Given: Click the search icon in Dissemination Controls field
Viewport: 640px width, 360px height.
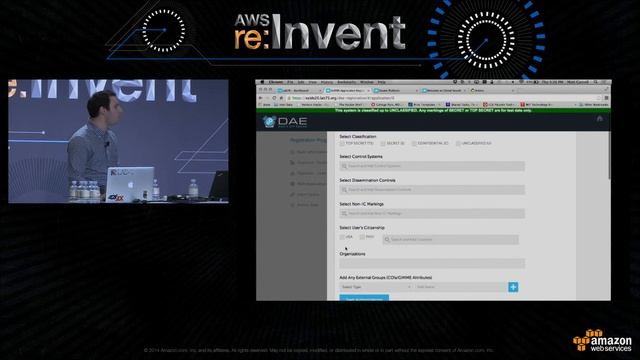Looking at the screenshot, I should coord(344,190).
